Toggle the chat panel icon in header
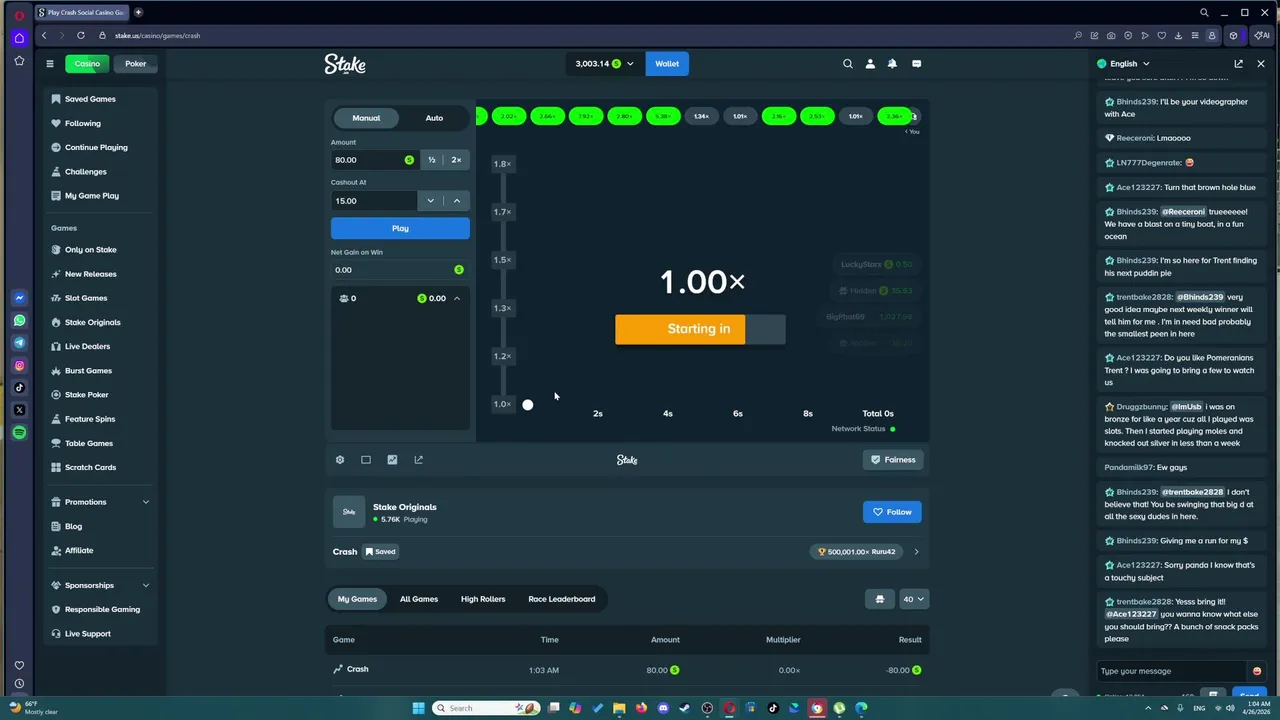The image size is (1280, 720). [916, 64]
